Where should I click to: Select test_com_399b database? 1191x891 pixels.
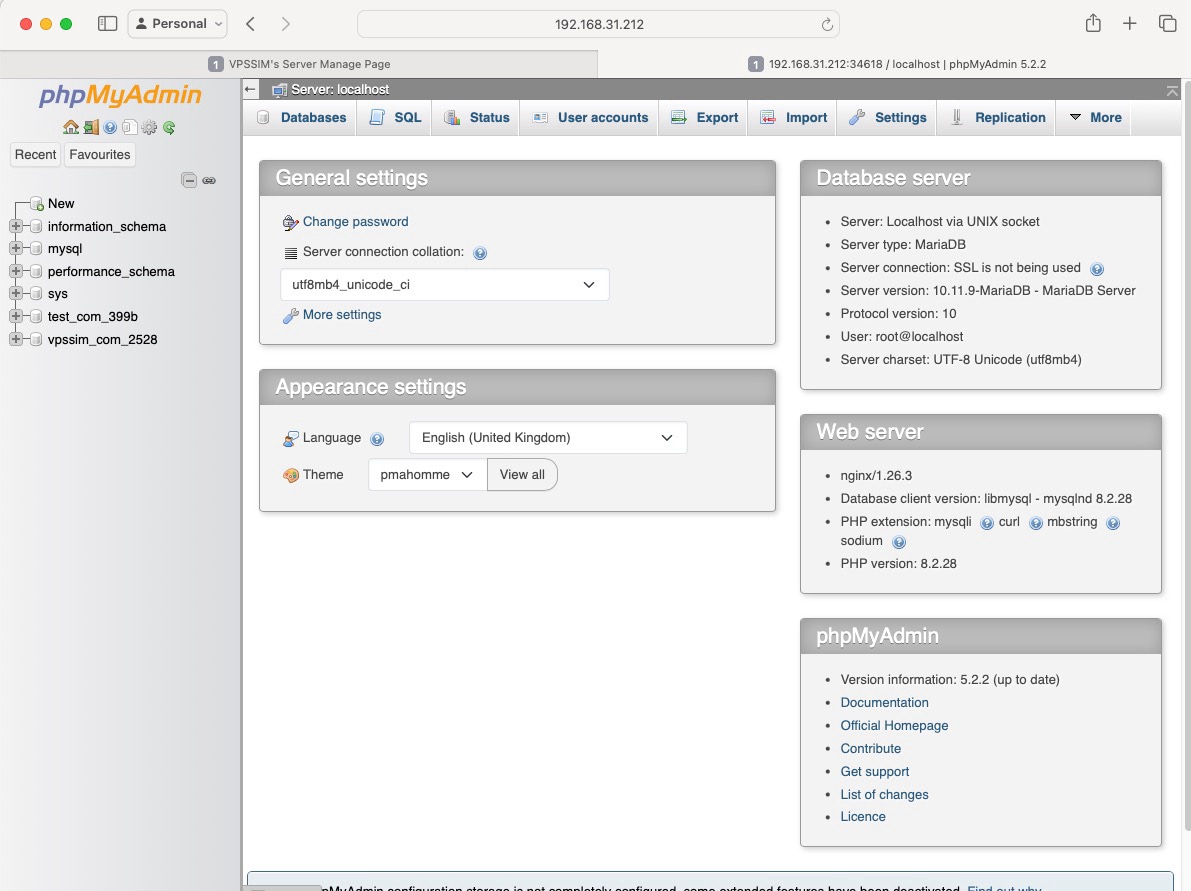93,317
